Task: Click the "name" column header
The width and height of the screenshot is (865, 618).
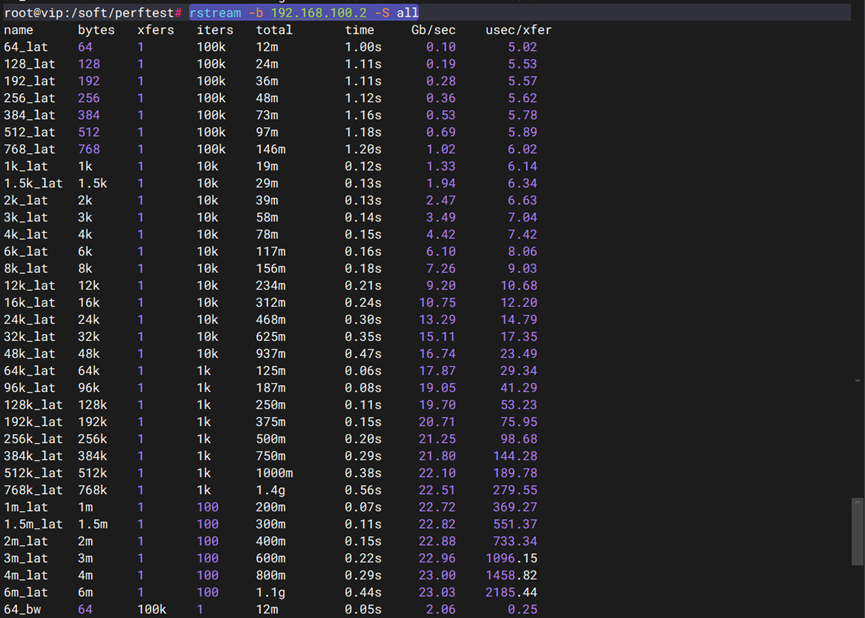Action: point(18,30)
